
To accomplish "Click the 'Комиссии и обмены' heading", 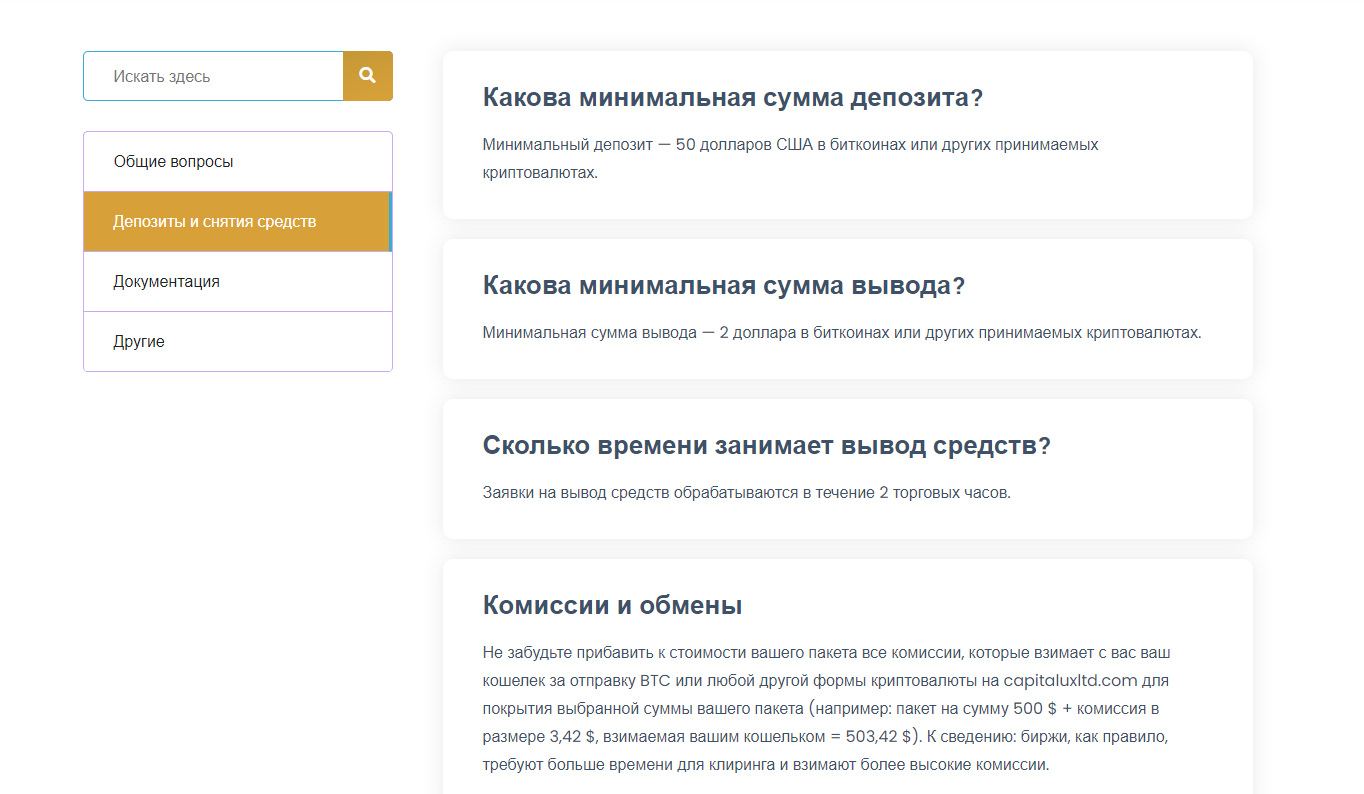I will click(612, 605).
